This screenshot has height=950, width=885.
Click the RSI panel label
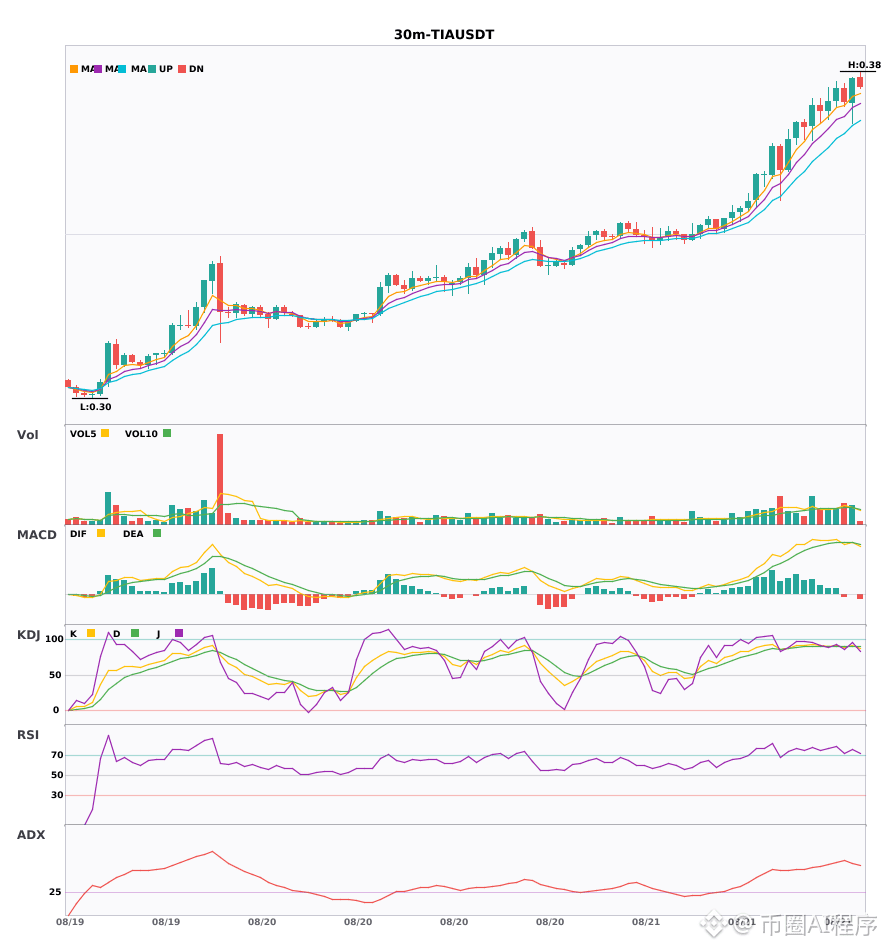click(x=28, y=735)
